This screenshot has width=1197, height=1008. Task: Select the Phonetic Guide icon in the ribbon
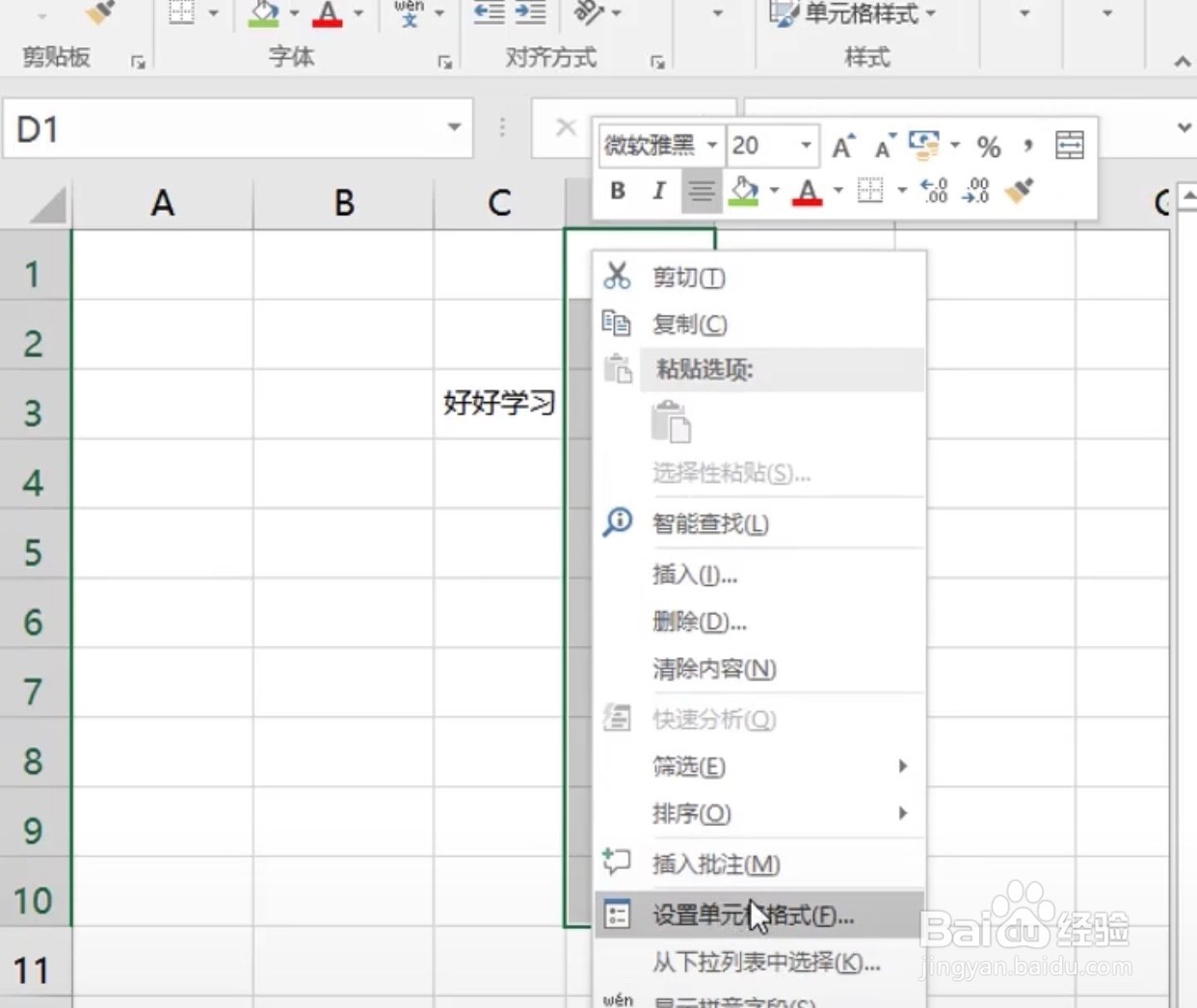coord(410,13)
